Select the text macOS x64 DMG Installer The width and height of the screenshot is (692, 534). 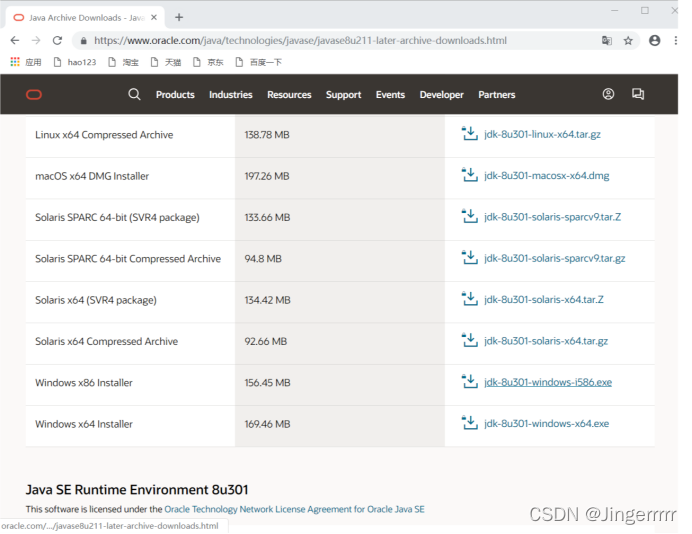click(x=92, y=176)
